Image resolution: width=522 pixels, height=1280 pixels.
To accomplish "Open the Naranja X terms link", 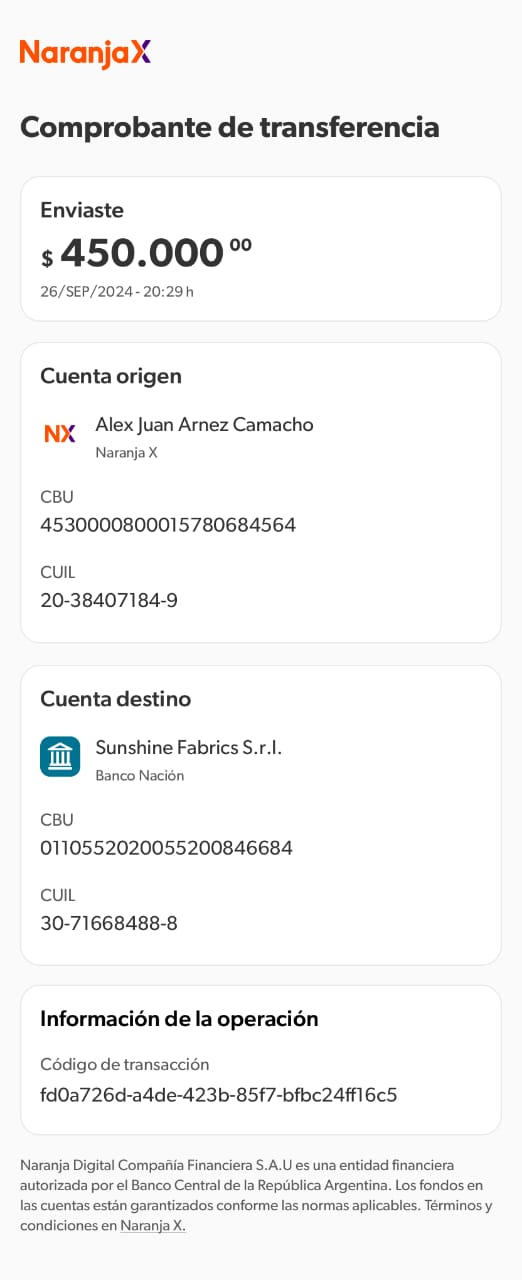I will [153, 1225].
